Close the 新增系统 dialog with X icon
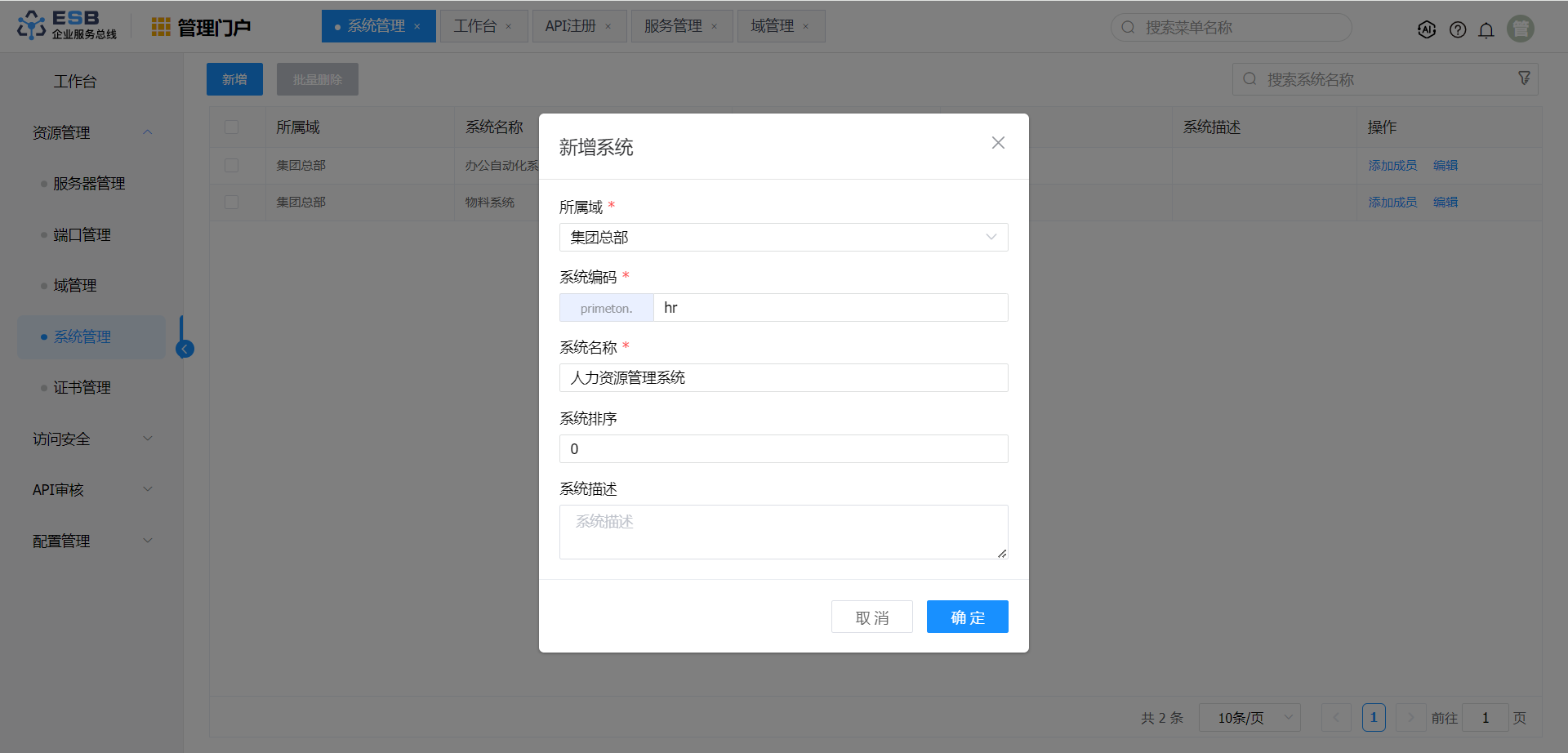Image resolution: width=1568 pixels, height=753 pixels. 998,143
